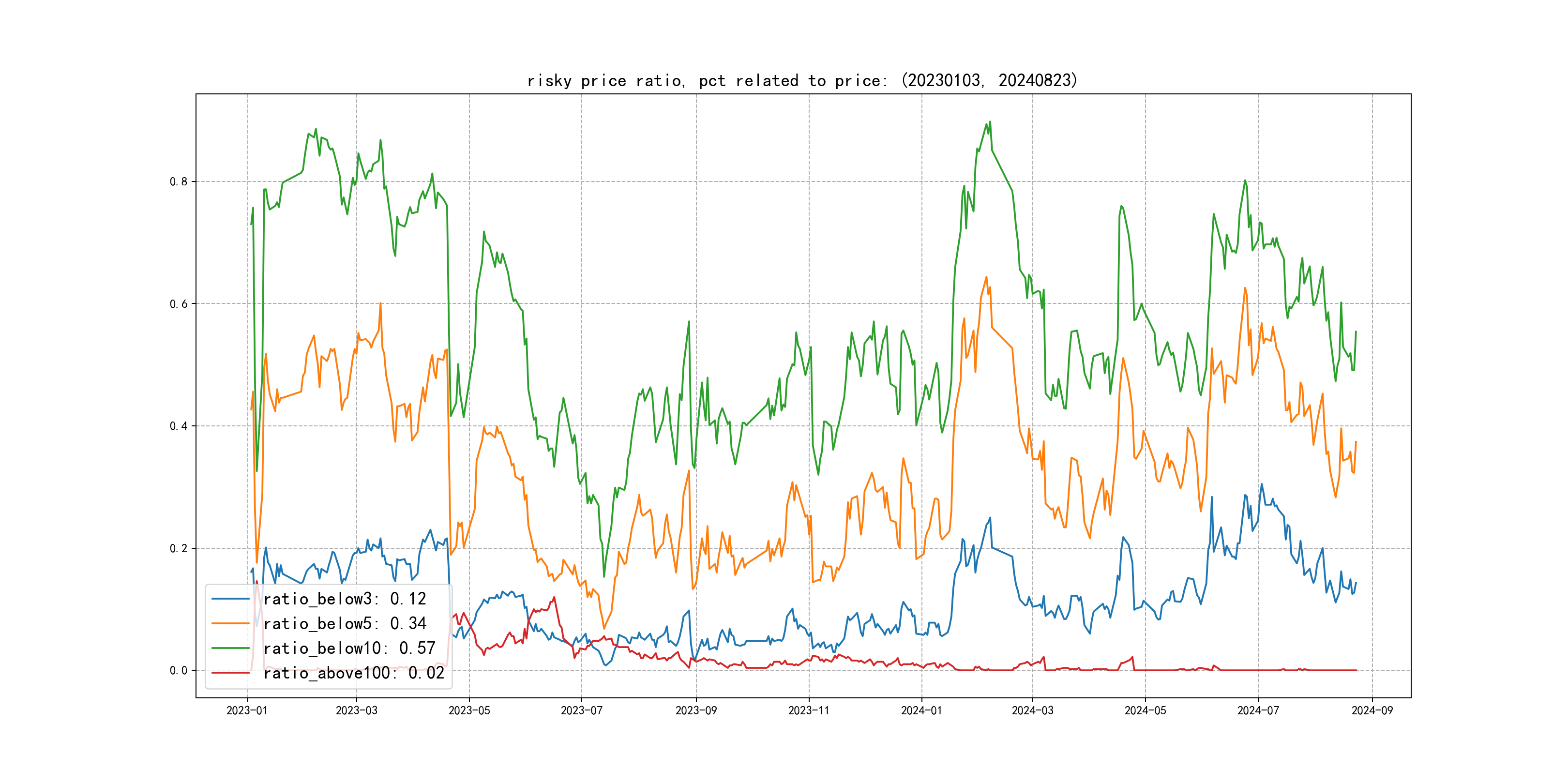The width and height of the screenshot is (1568, 784).
Task: Select the 'ratio_below5: 0.34' legend label
Action: pos(345,623)
